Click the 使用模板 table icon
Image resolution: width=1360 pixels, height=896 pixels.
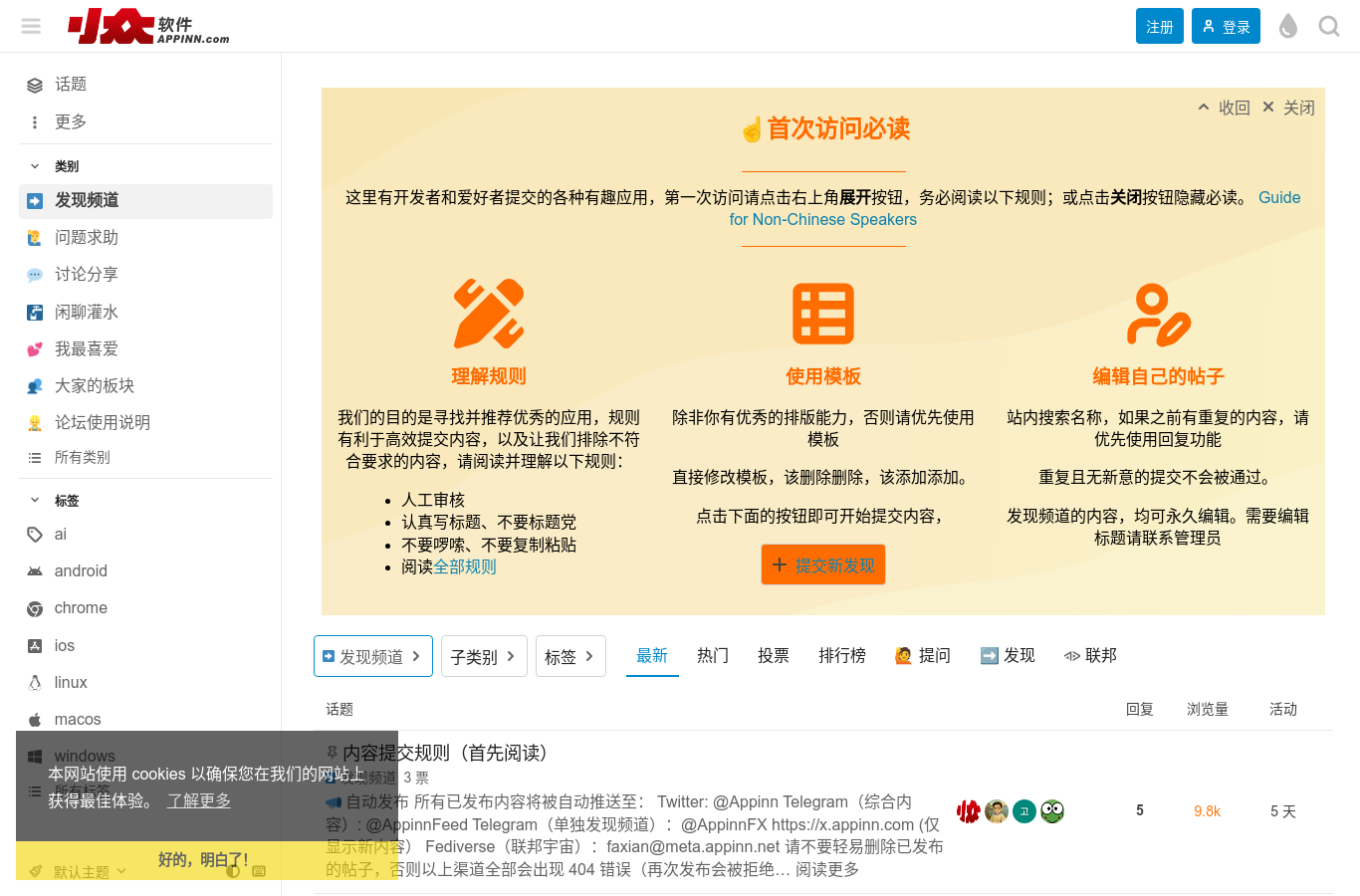(823, 314)
